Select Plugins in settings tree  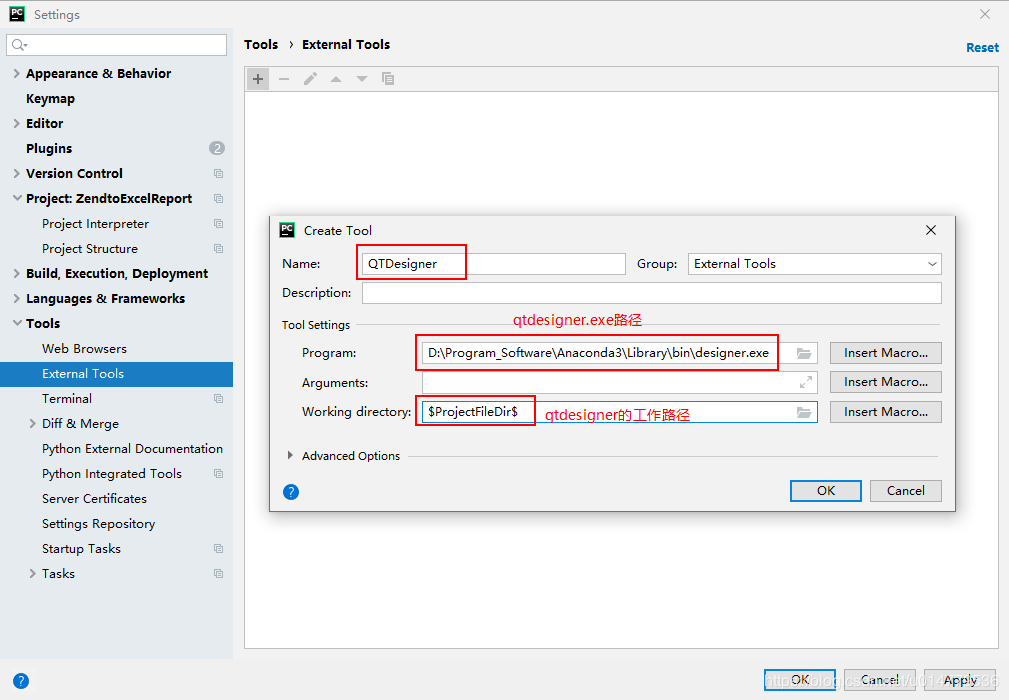click(49, 149)
